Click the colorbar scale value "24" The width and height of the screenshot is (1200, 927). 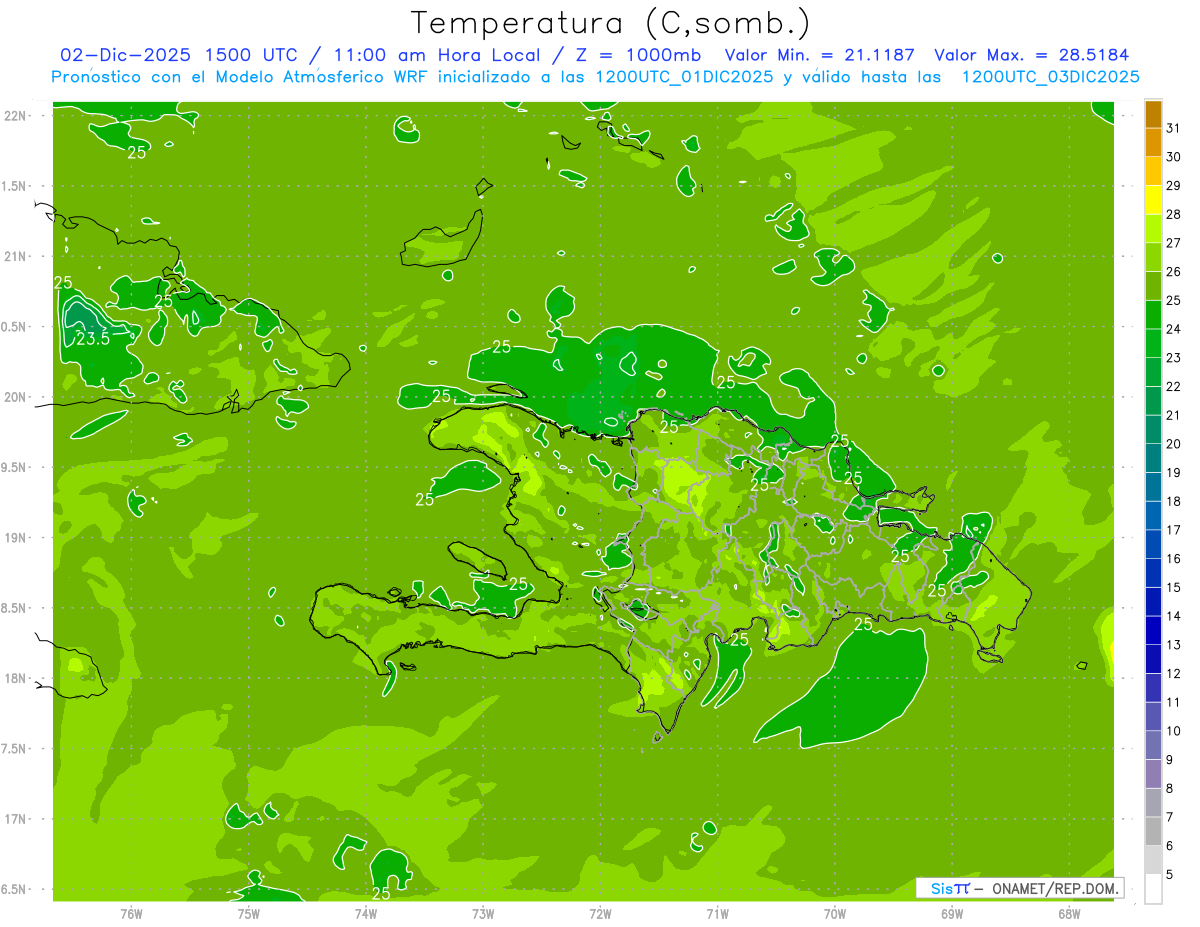(x=1174, y=329)
